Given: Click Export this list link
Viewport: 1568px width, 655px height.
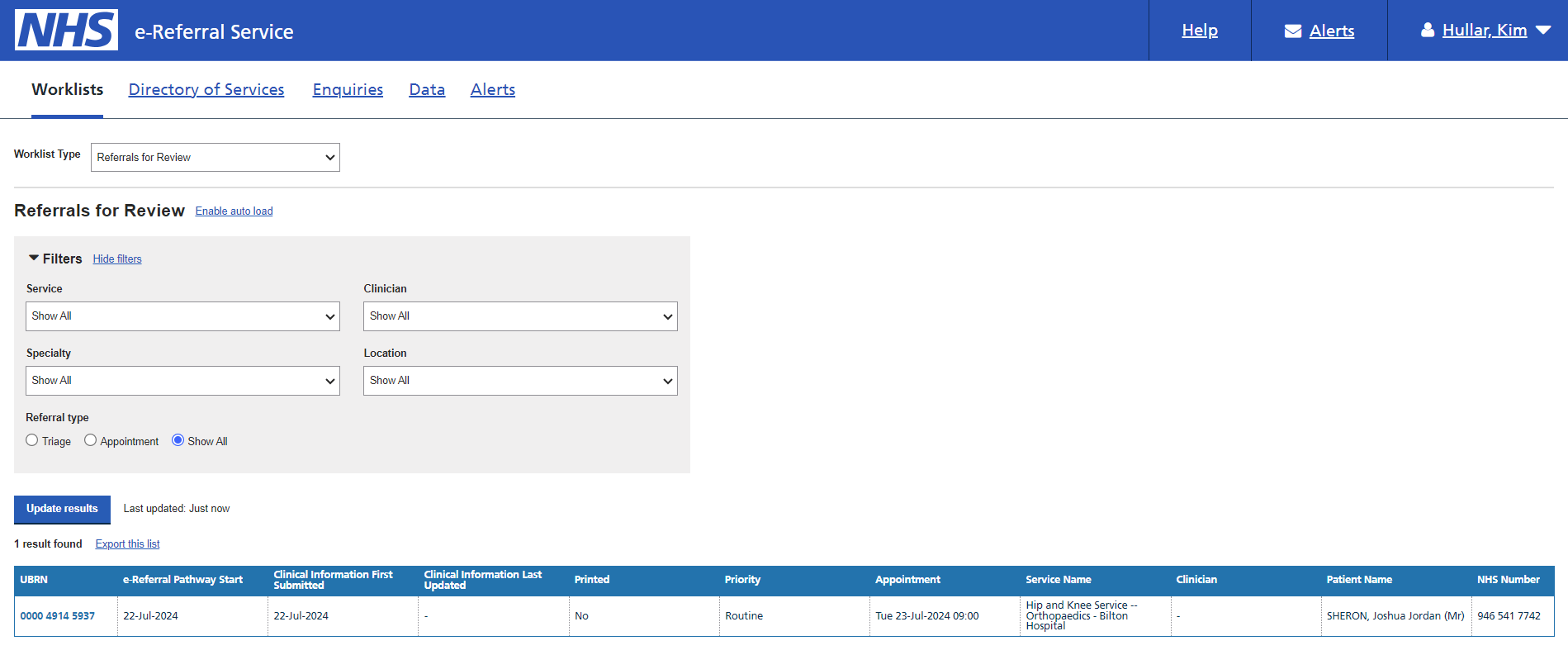Looking at the screenshot, I should point(127,544).
